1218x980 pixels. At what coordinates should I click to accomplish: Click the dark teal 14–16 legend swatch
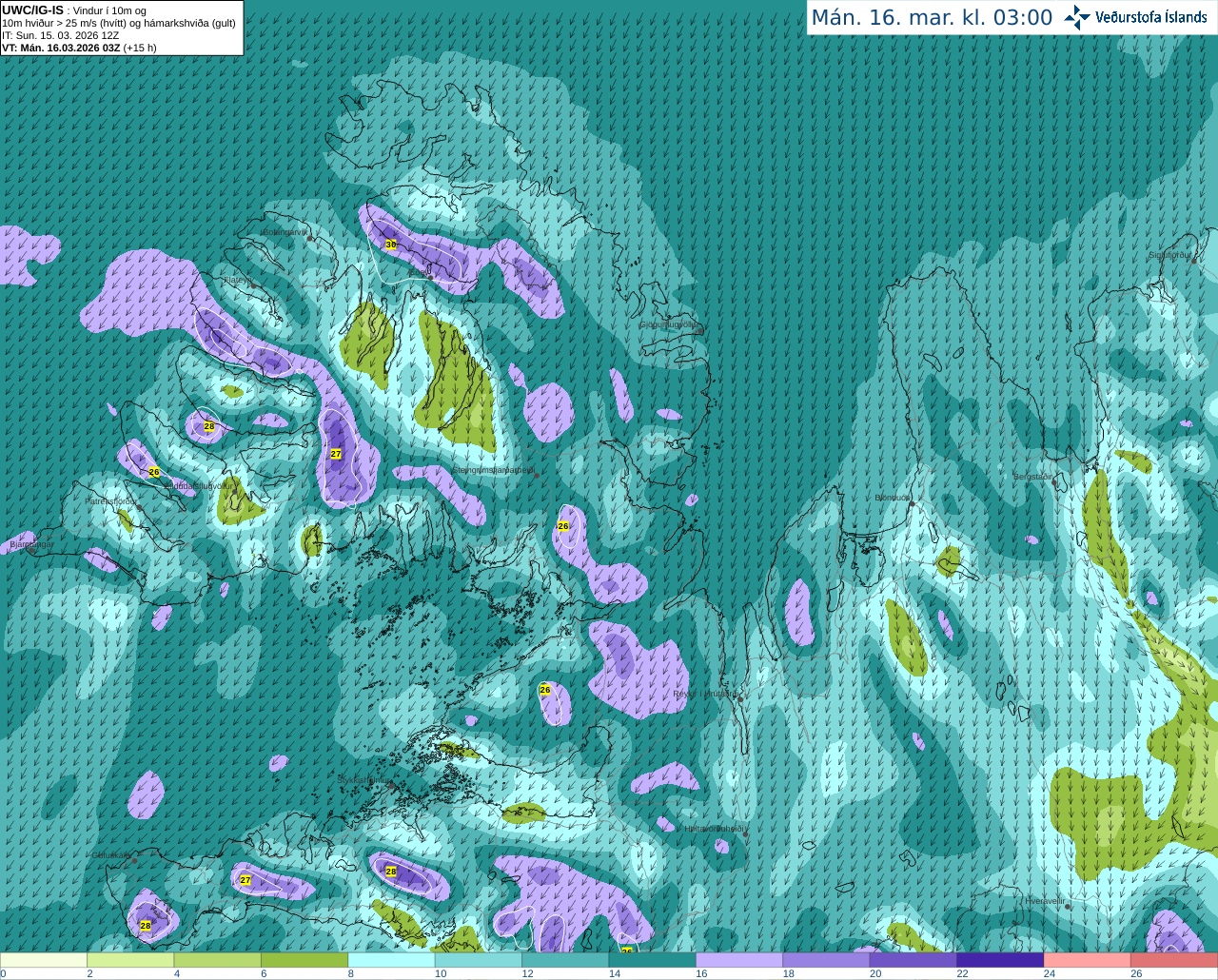[653, 960]
